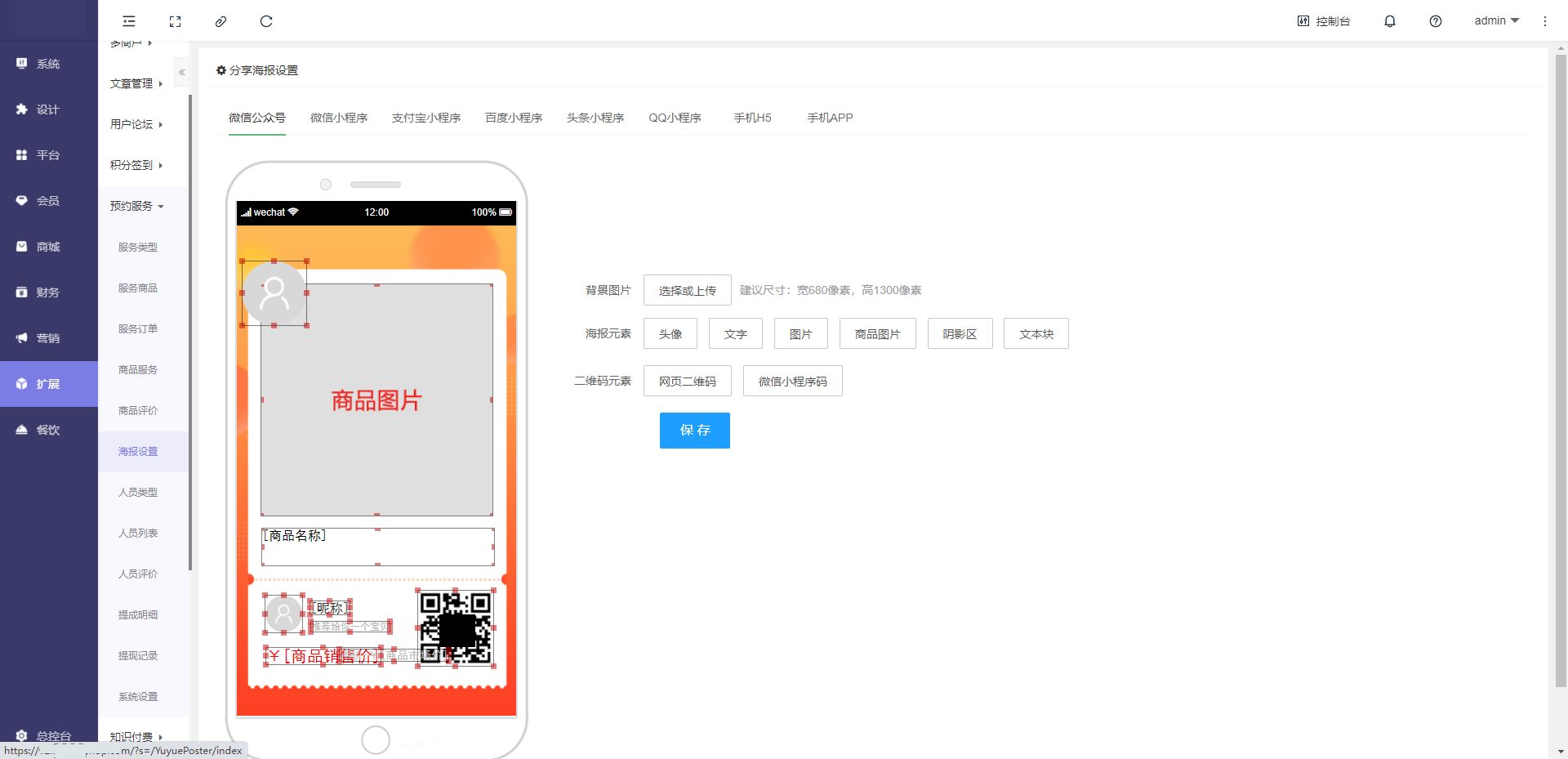Switch to the 手机H5 tab
This screenshot has width=1568, height=759.
click(x=752, y=118)
